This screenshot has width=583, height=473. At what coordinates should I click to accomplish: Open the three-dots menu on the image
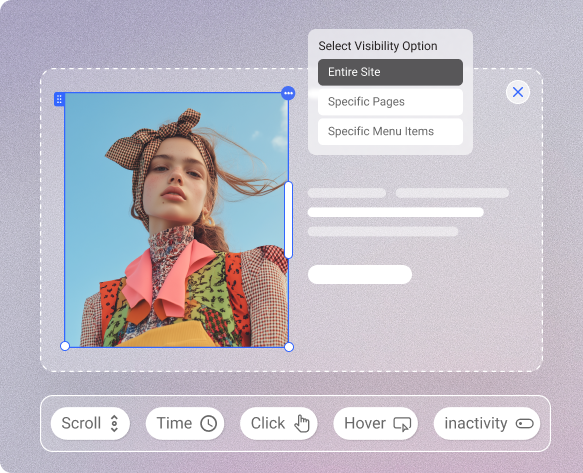(x=288, y=93)
